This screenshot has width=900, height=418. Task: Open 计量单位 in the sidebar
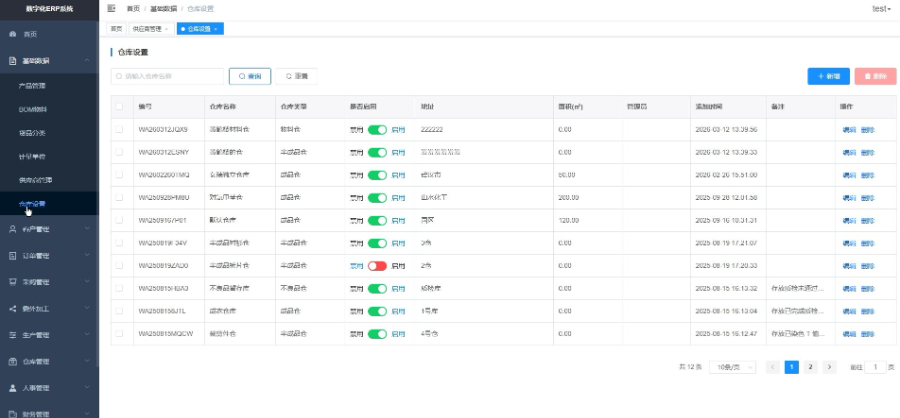tap(32, 157)
